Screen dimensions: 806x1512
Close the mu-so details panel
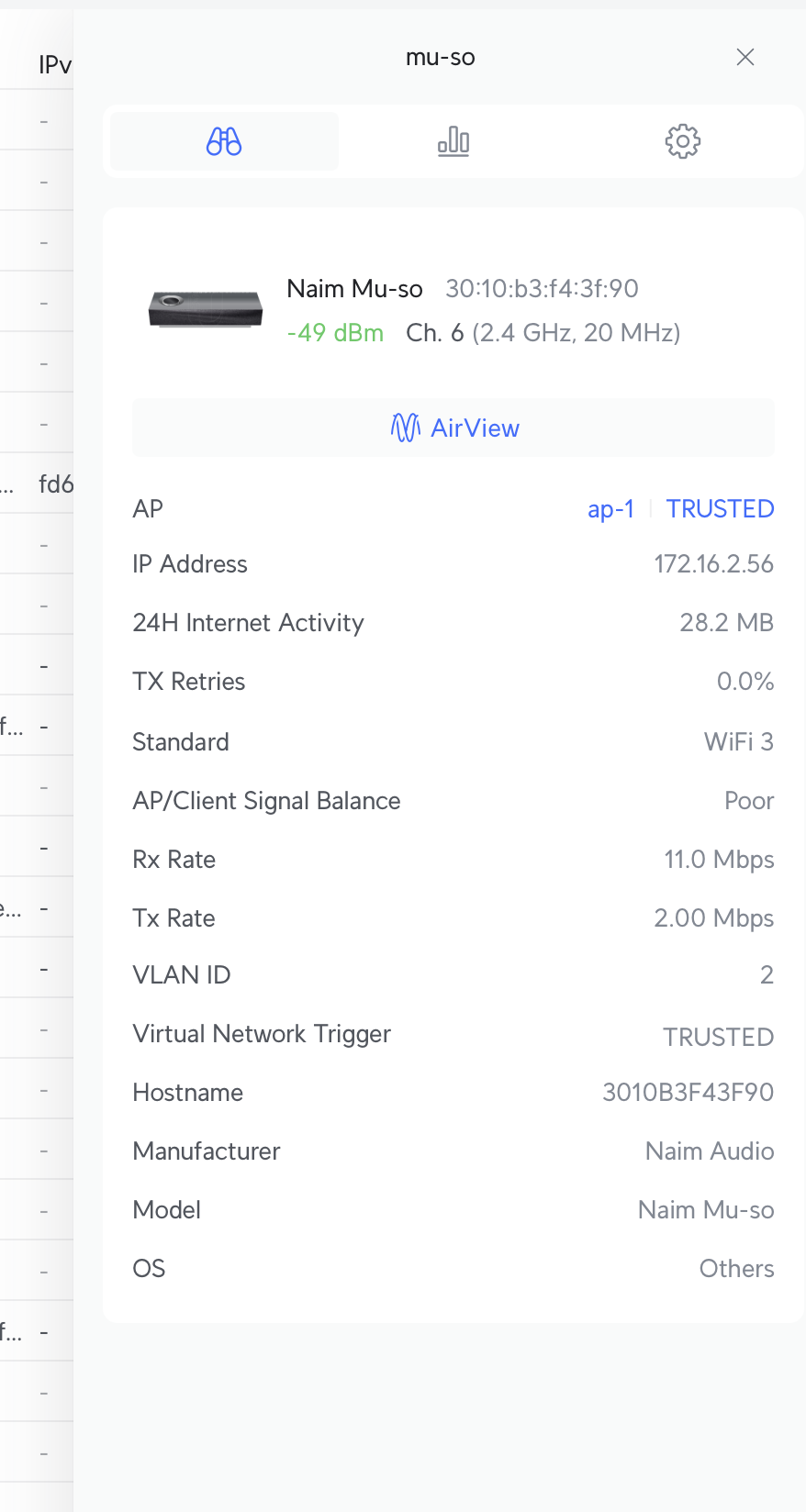(x=745, y=58)
